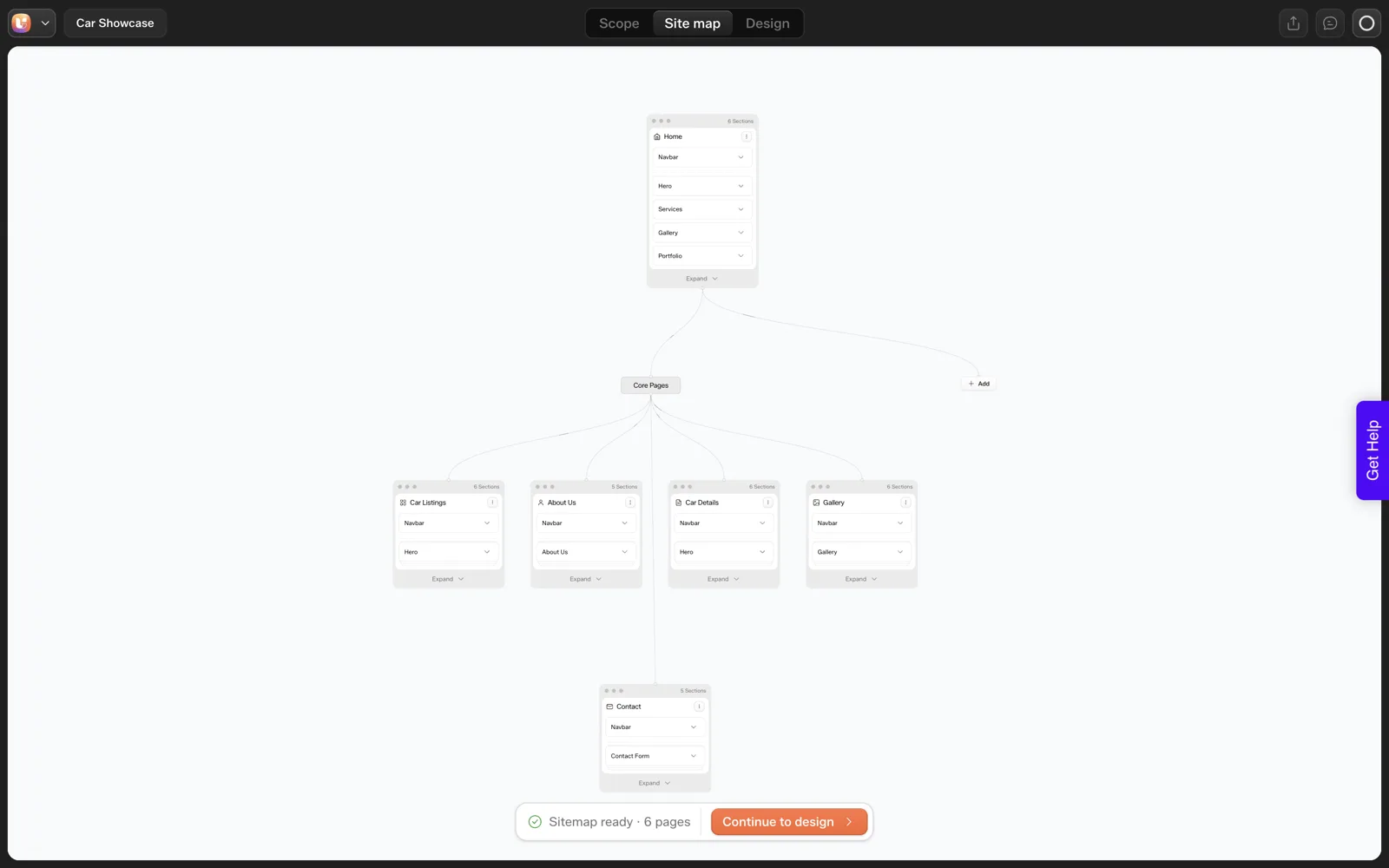This screenshot has height=868, width=1389.
Task: Click the Gallery page image icon
Action: tap(816, 503)
